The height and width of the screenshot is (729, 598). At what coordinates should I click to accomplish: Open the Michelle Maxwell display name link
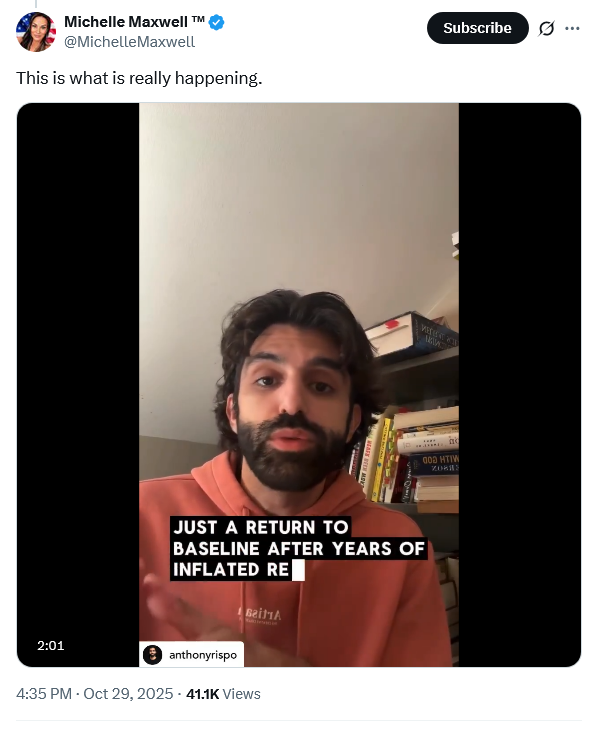[126, 22]
